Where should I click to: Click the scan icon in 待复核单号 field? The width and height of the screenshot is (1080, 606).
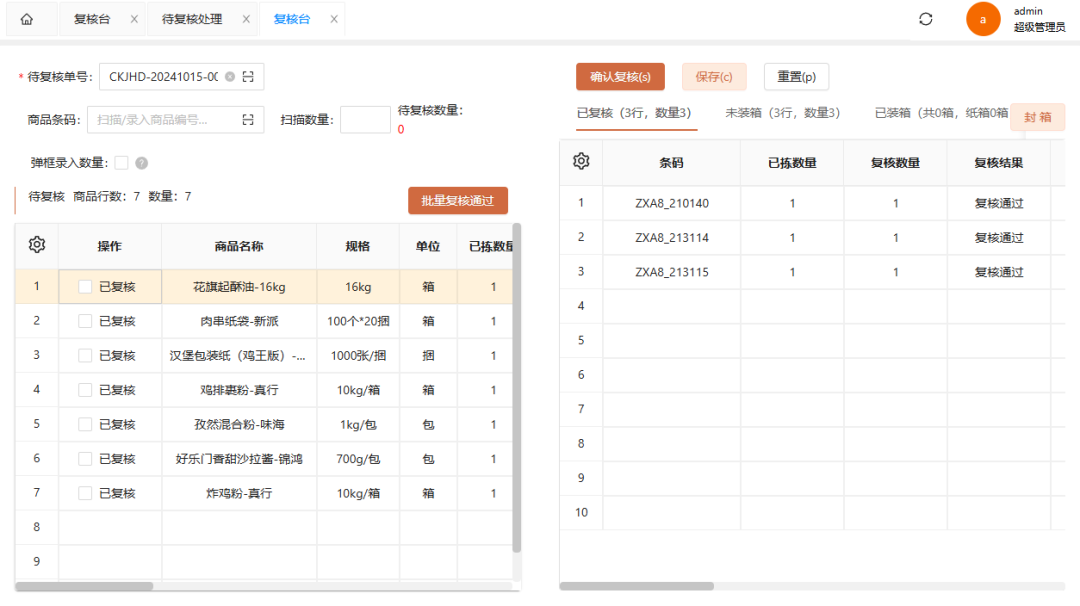coord(248,77)
